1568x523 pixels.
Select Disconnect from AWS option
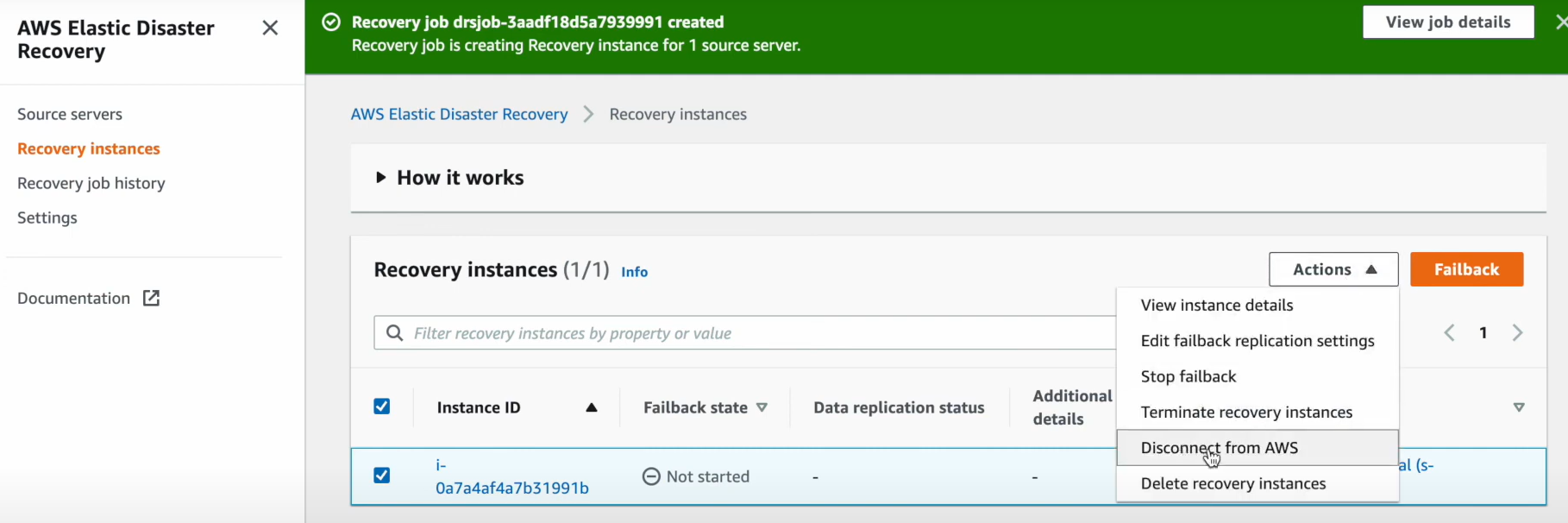coord(1258,448)
